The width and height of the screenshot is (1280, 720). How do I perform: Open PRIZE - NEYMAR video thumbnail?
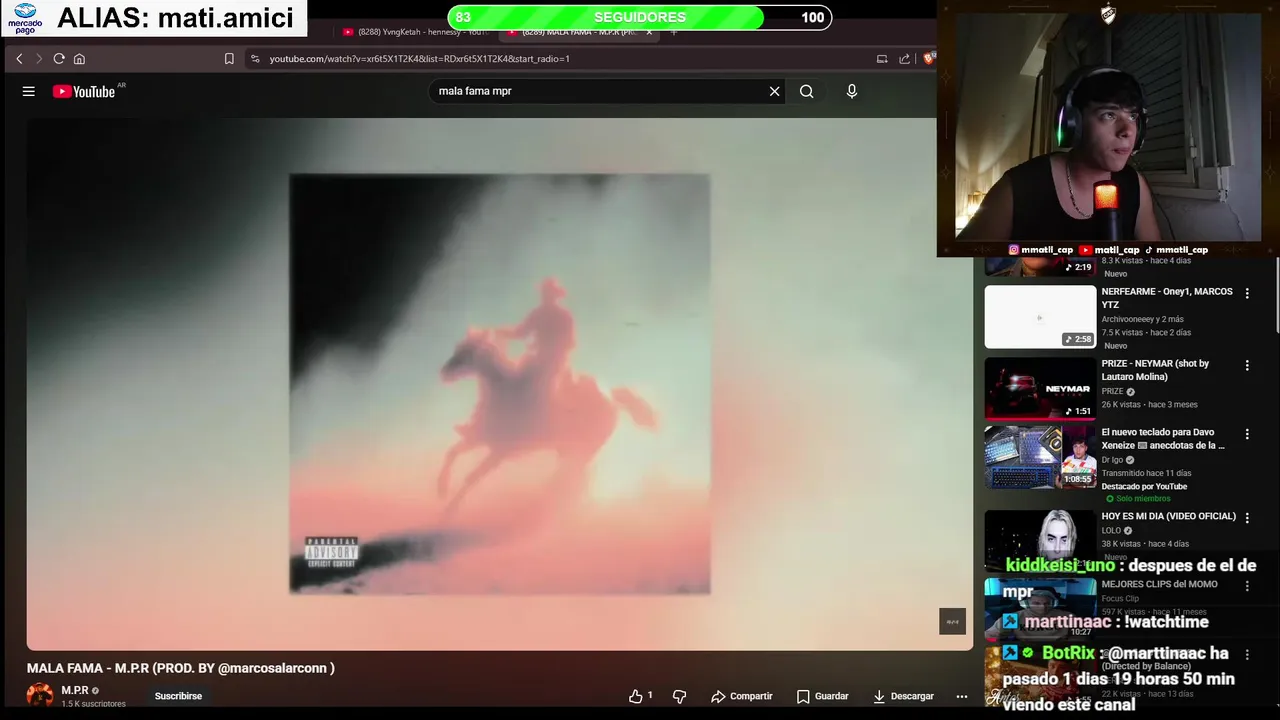1040,389
